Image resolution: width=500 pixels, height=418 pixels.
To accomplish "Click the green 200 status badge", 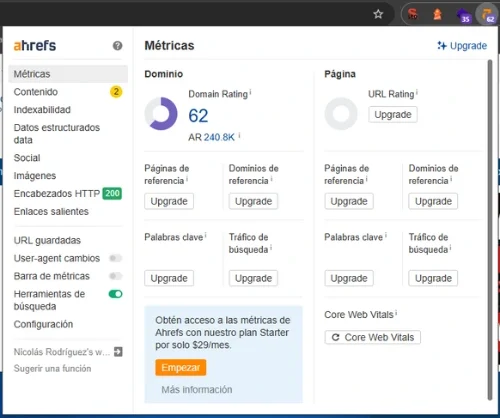I will coord(112,193).
